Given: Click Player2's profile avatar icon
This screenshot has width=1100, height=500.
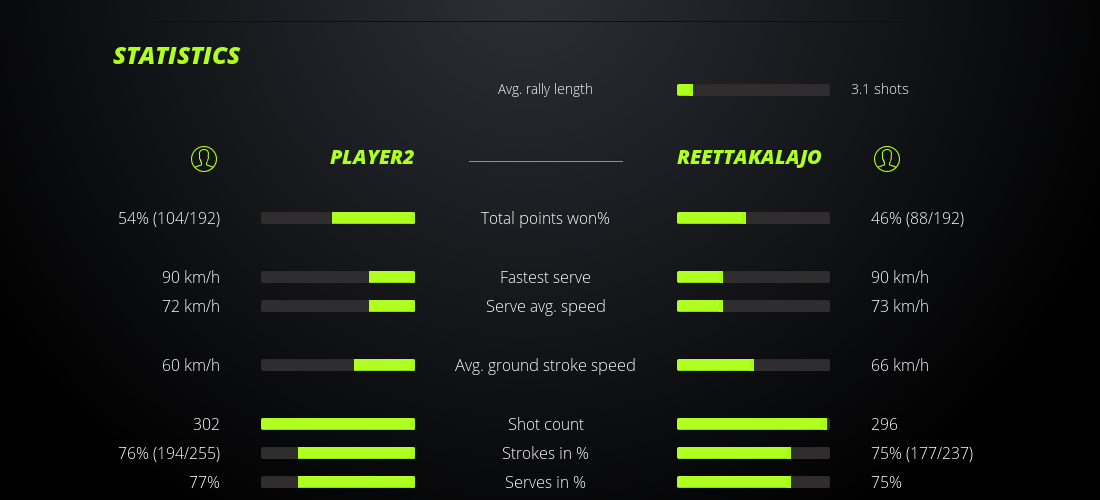Looking at the screenshot, I should click(x=204, y=158).
